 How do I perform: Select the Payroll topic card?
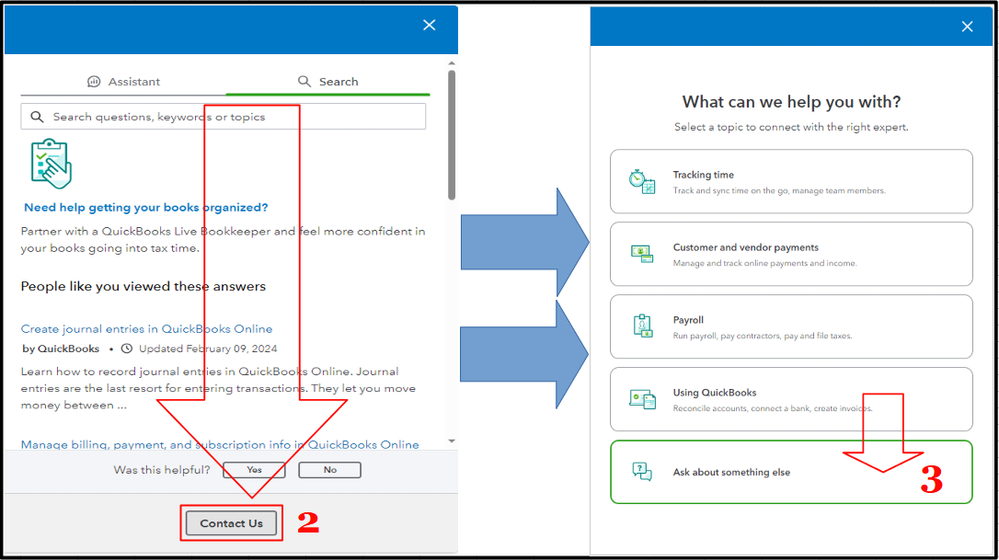point(791,327)
